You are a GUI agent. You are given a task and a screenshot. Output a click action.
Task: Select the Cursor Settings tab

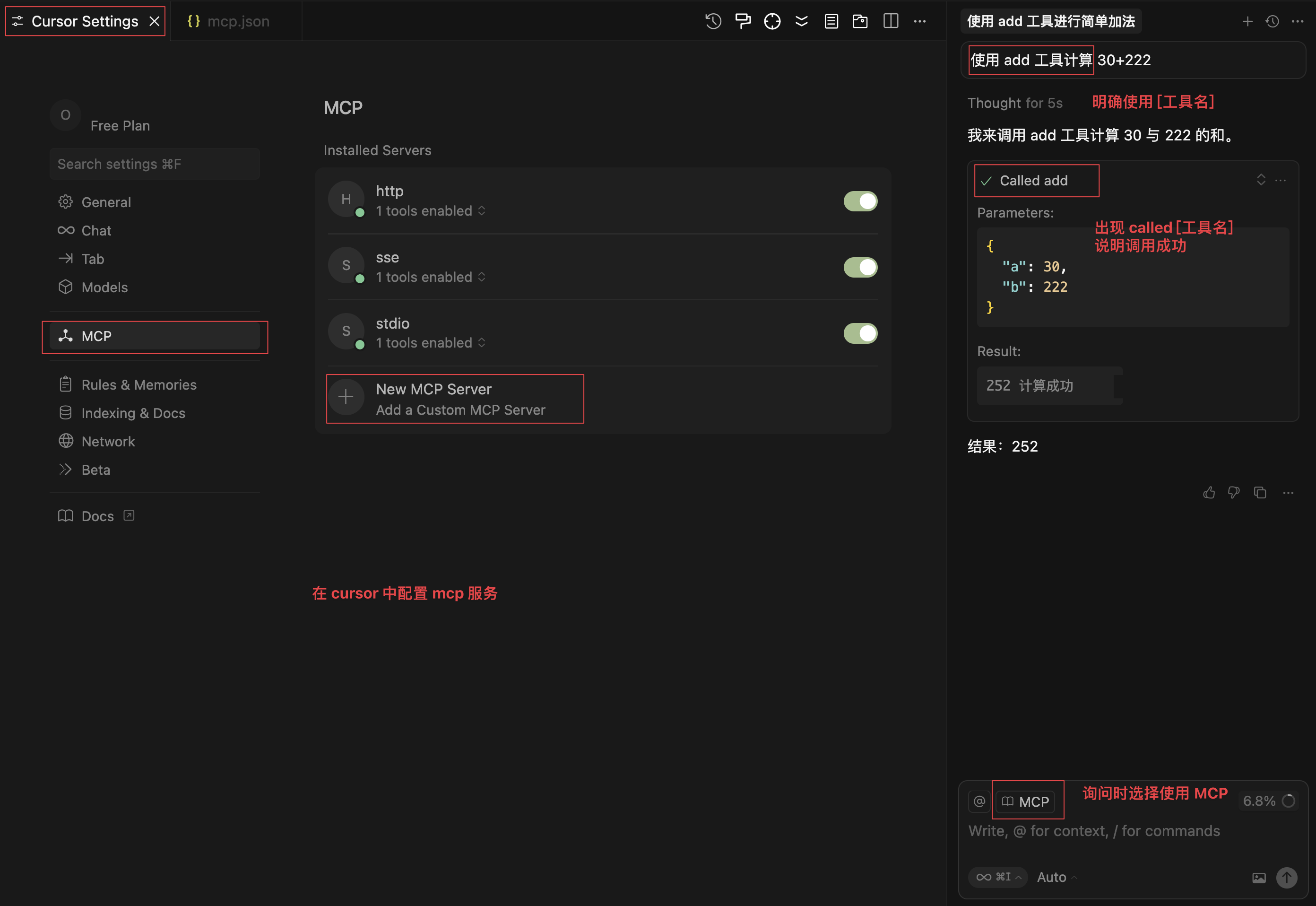tap(85, 22)
